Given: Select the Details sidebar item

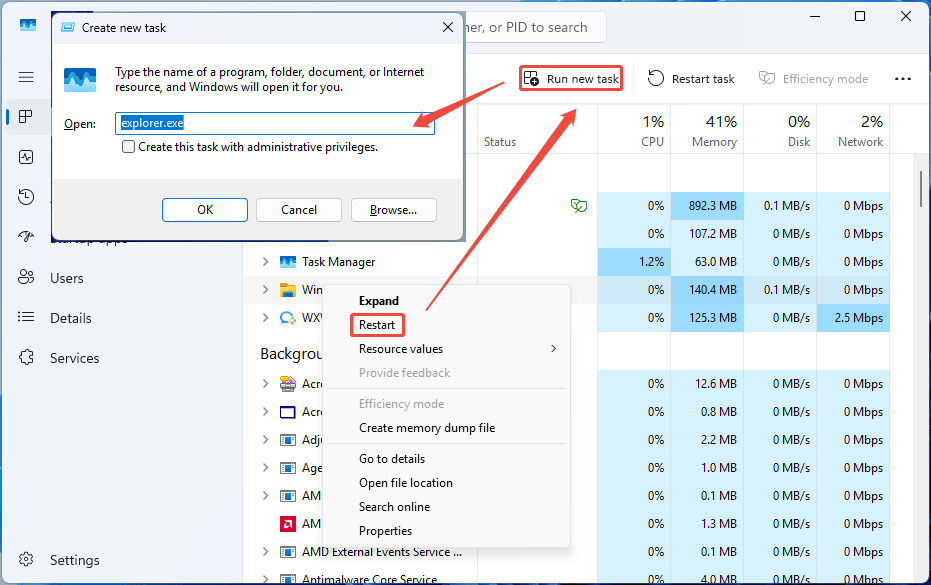Looking at the screenshot, I should click(x=26, y=317).
